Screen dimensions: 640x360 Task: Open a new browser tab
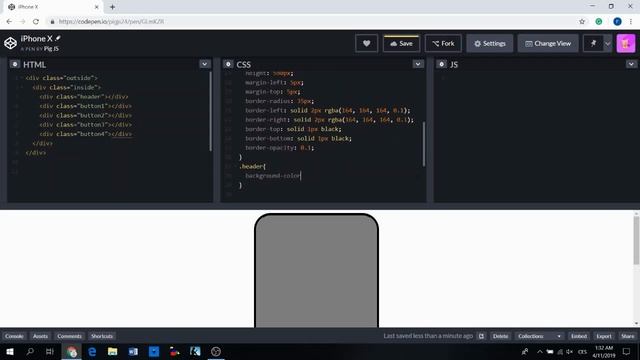coord(112,7)
